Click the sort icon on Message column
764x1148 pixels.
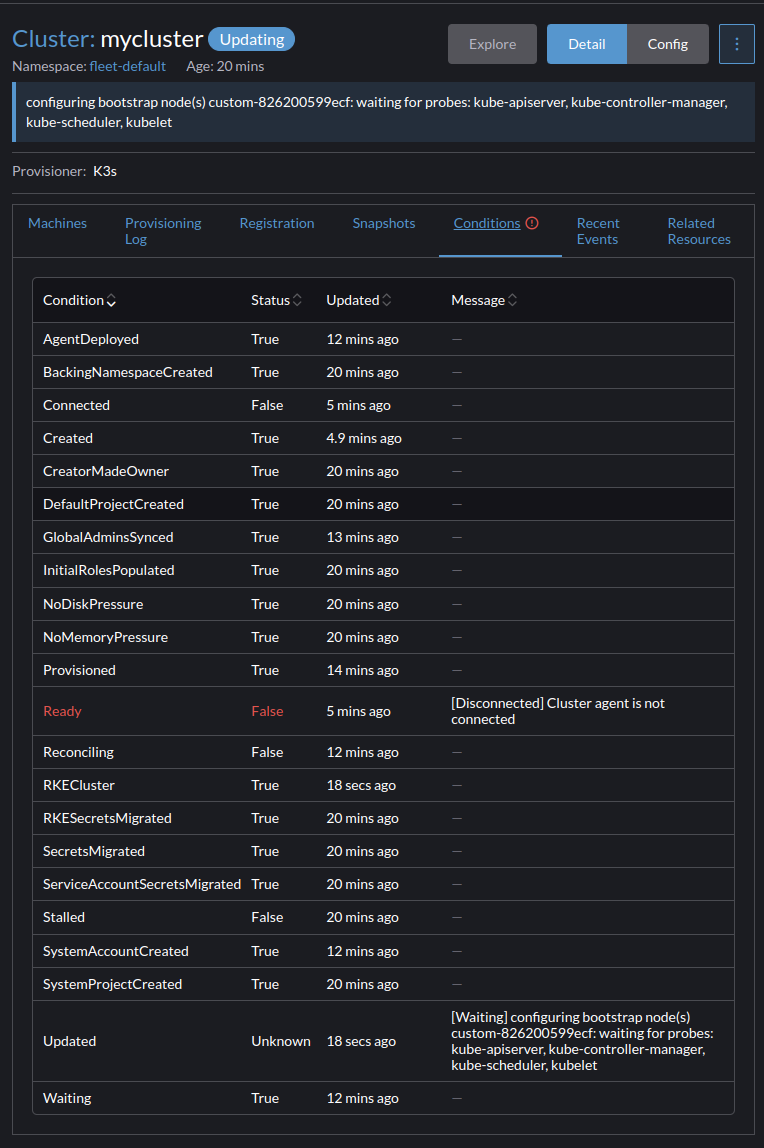511,300
